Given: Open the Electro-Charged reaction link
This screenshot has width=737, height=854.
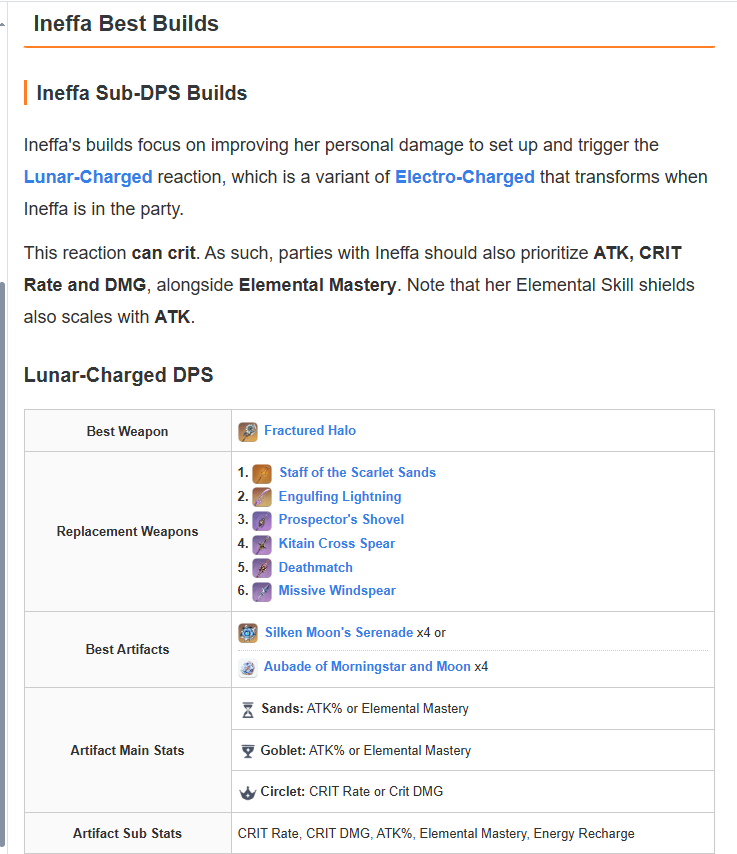Looking at the screenshot, I should 465,177.
